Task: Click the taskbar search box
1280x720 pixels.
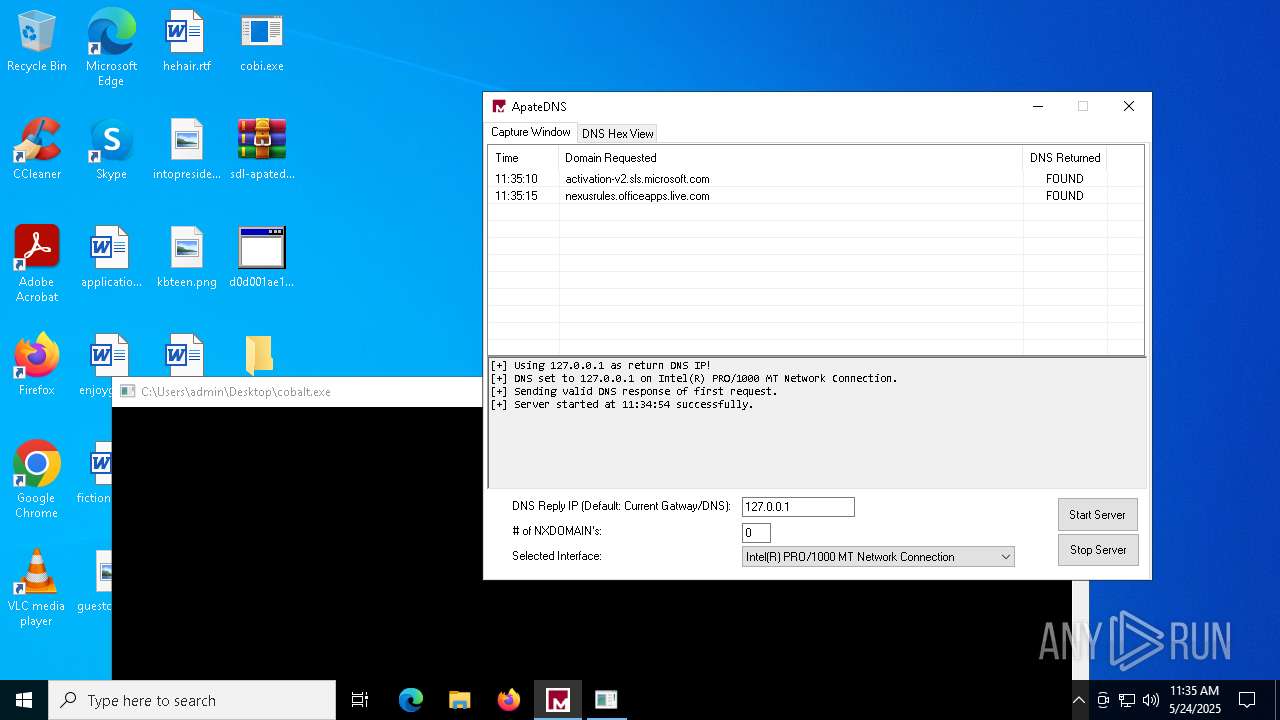Action: pos(192,700)
